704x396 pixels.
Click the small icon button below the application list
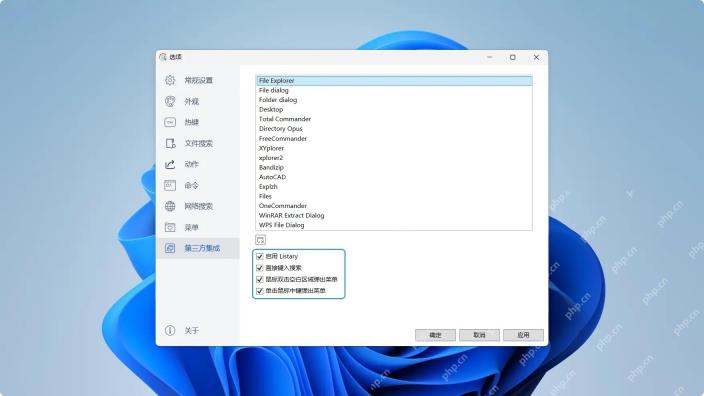click(260, 240)
